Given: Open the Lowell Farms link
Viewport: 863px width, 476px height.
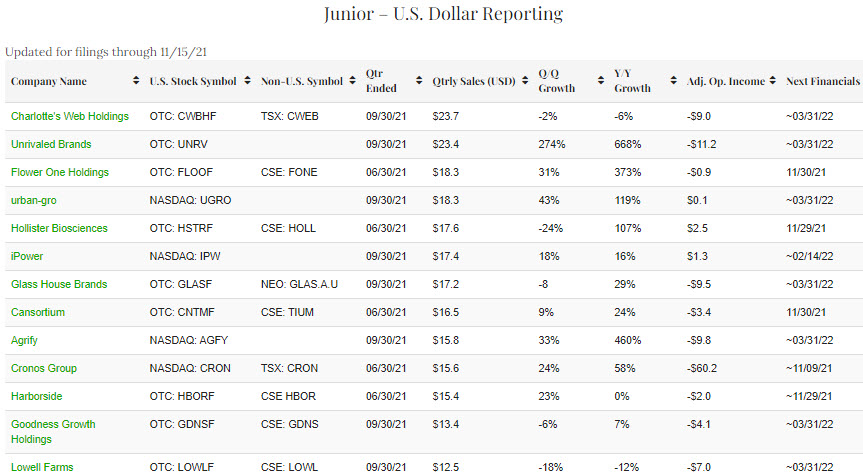Looking at the screenshot, I should (42, 466).
